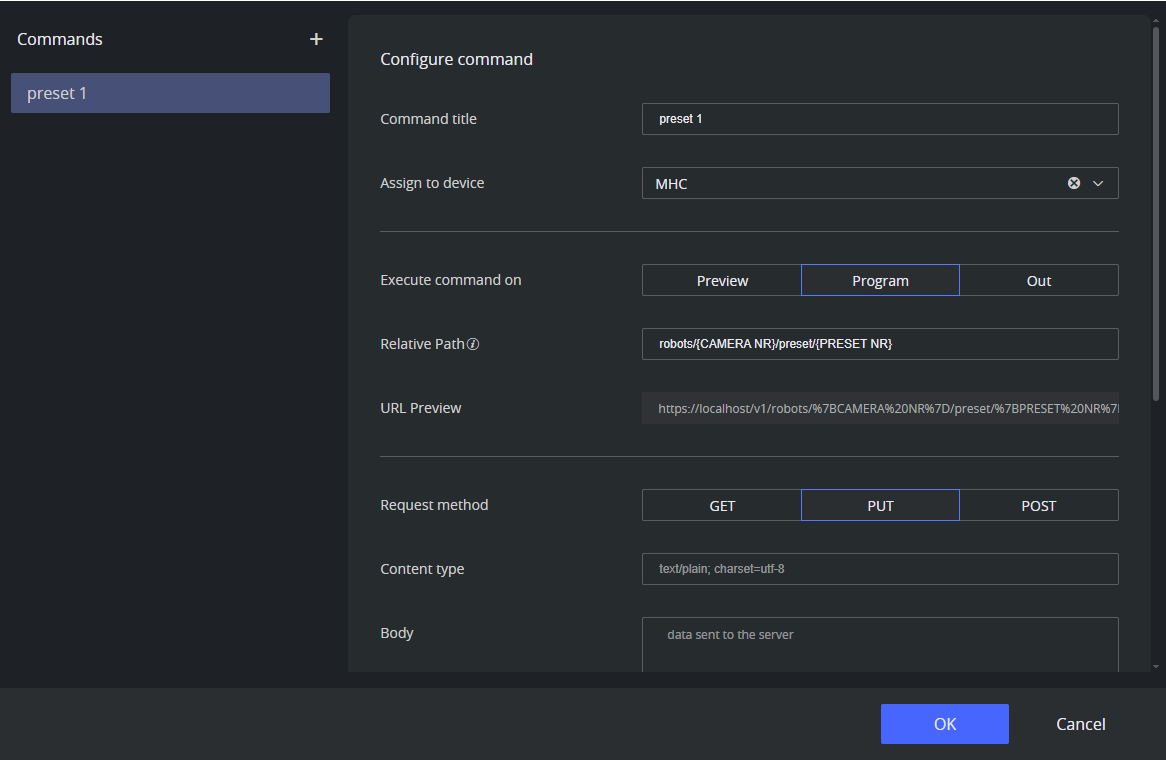Screen dimensions: 1166x760
Task: Add a new command with plus icon
Action: tap(316, 39)
